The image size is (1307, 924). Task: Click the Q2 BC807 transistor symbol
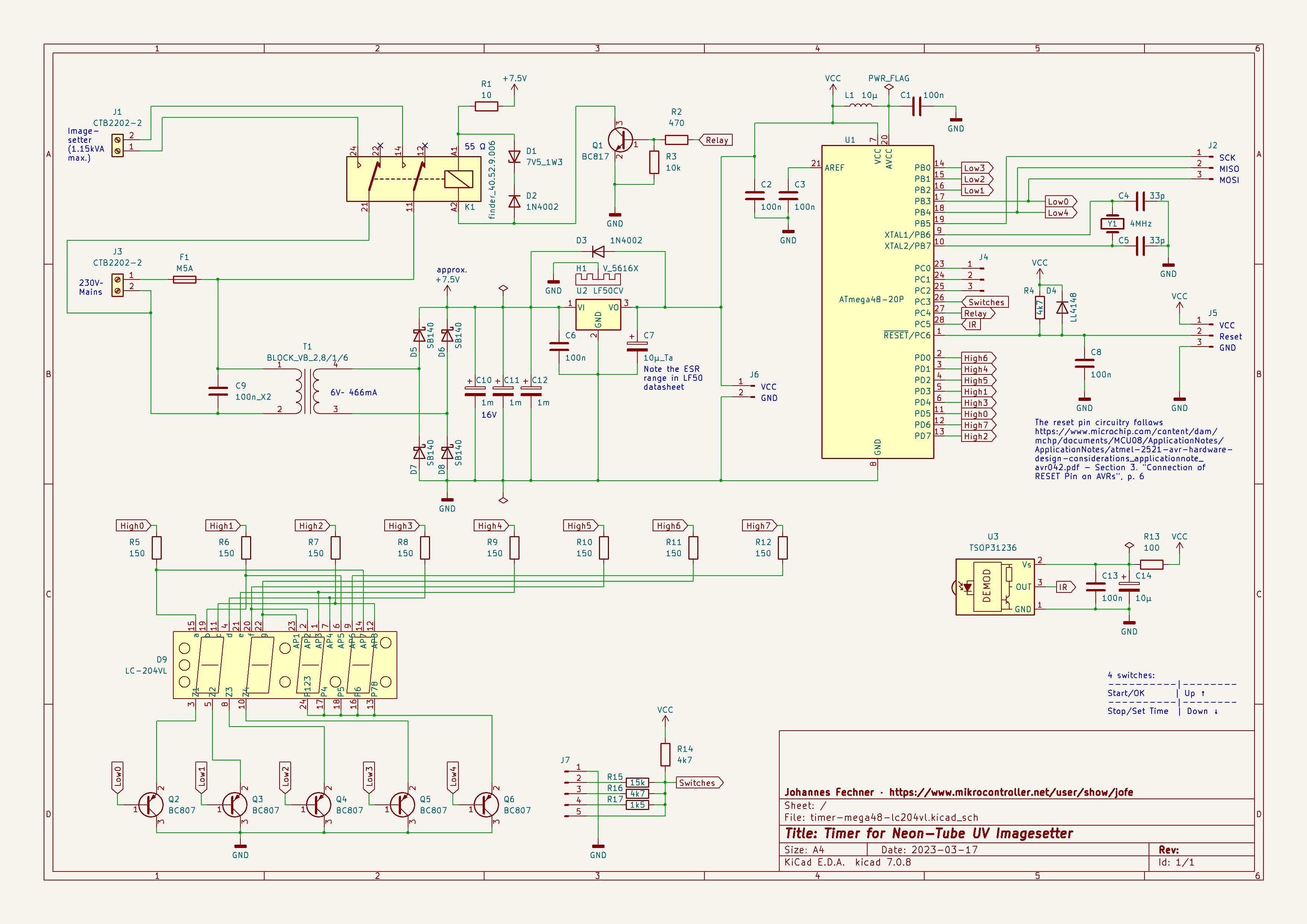(151, 805)
